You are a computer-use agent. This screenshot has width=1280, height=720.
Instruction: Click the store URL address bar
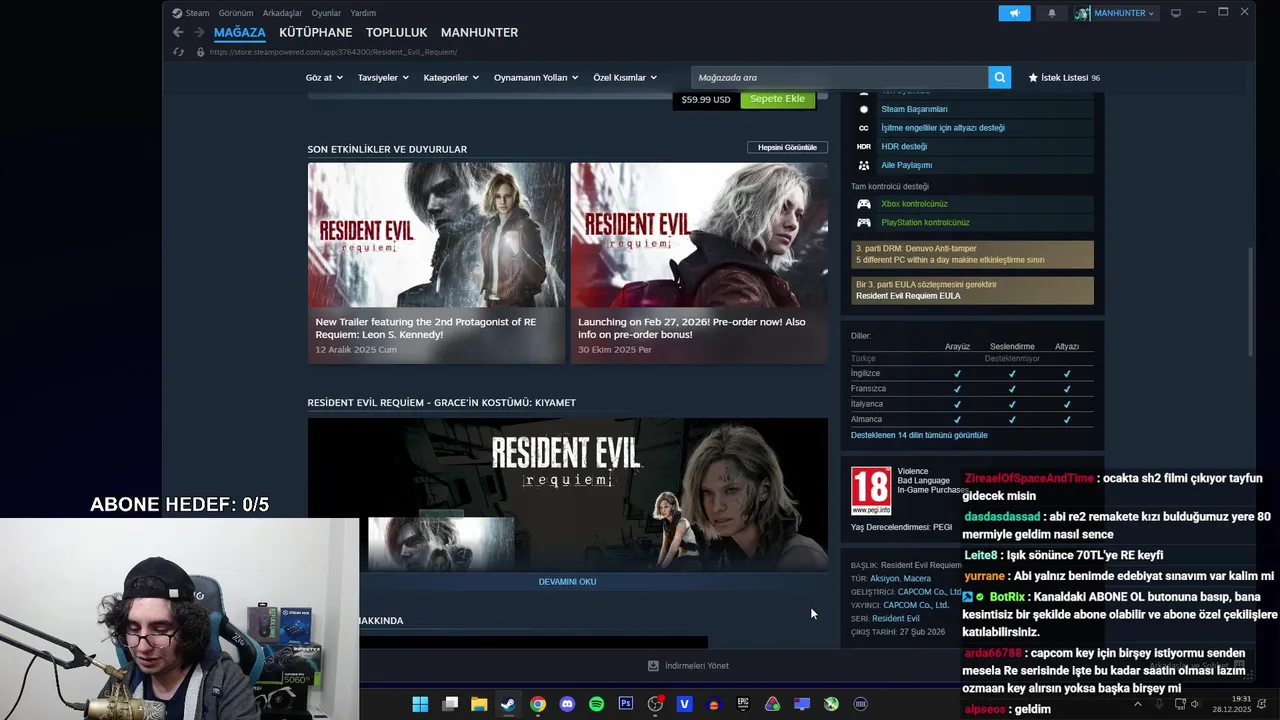[333, 52]
